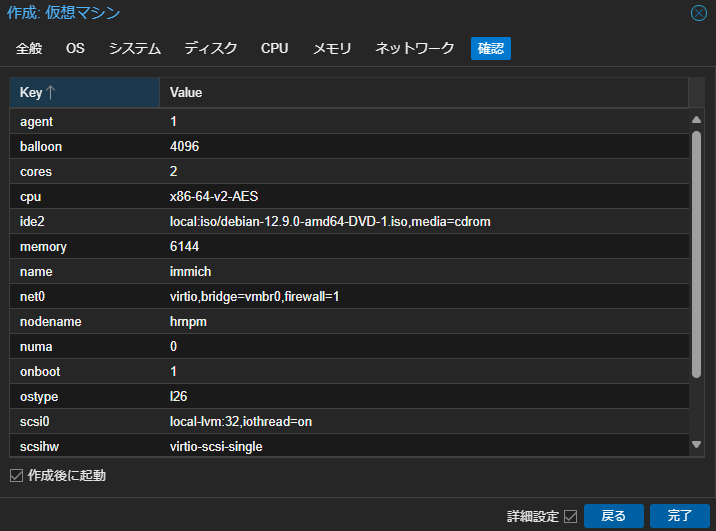Image resolution: width=716 pixels, height=531 pixels.
Task: Open the ディスク tab
Action: coord(211,48)
